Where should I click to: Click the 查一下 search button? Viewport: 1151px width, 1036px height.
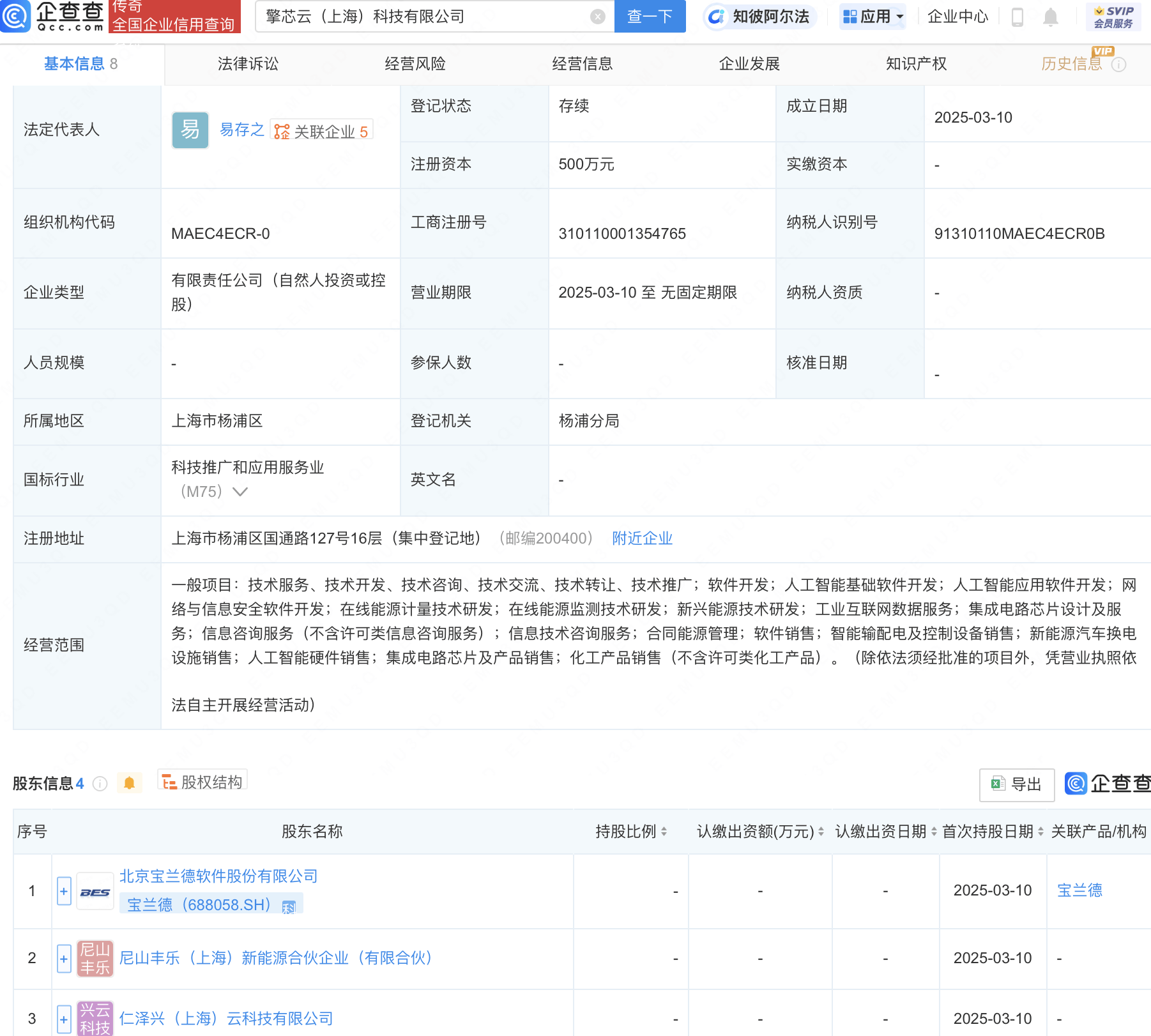click(x=650, y=17)
